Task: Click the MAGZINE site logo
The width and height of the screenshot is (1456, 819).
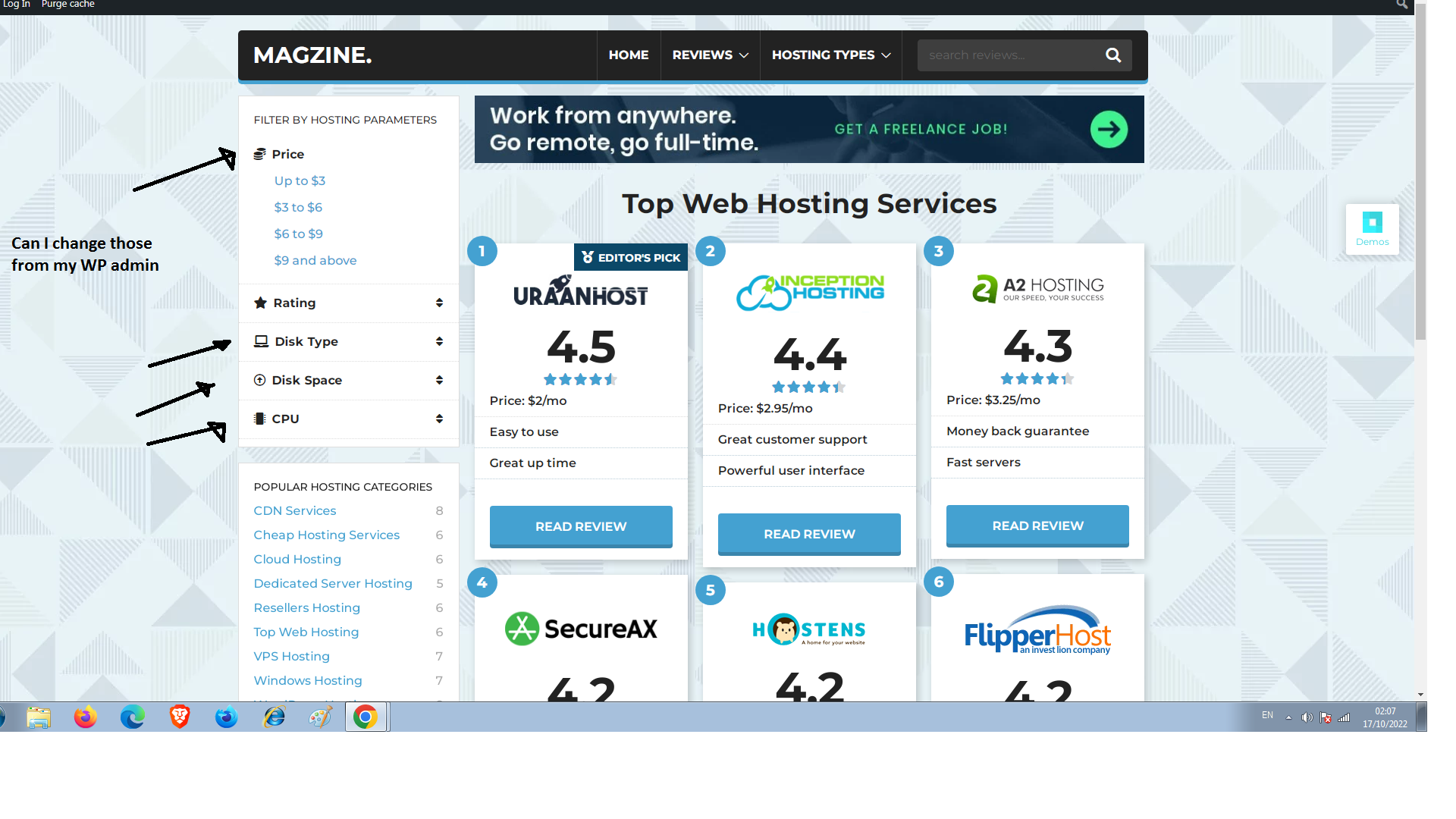Action: (x=312, y=55)
